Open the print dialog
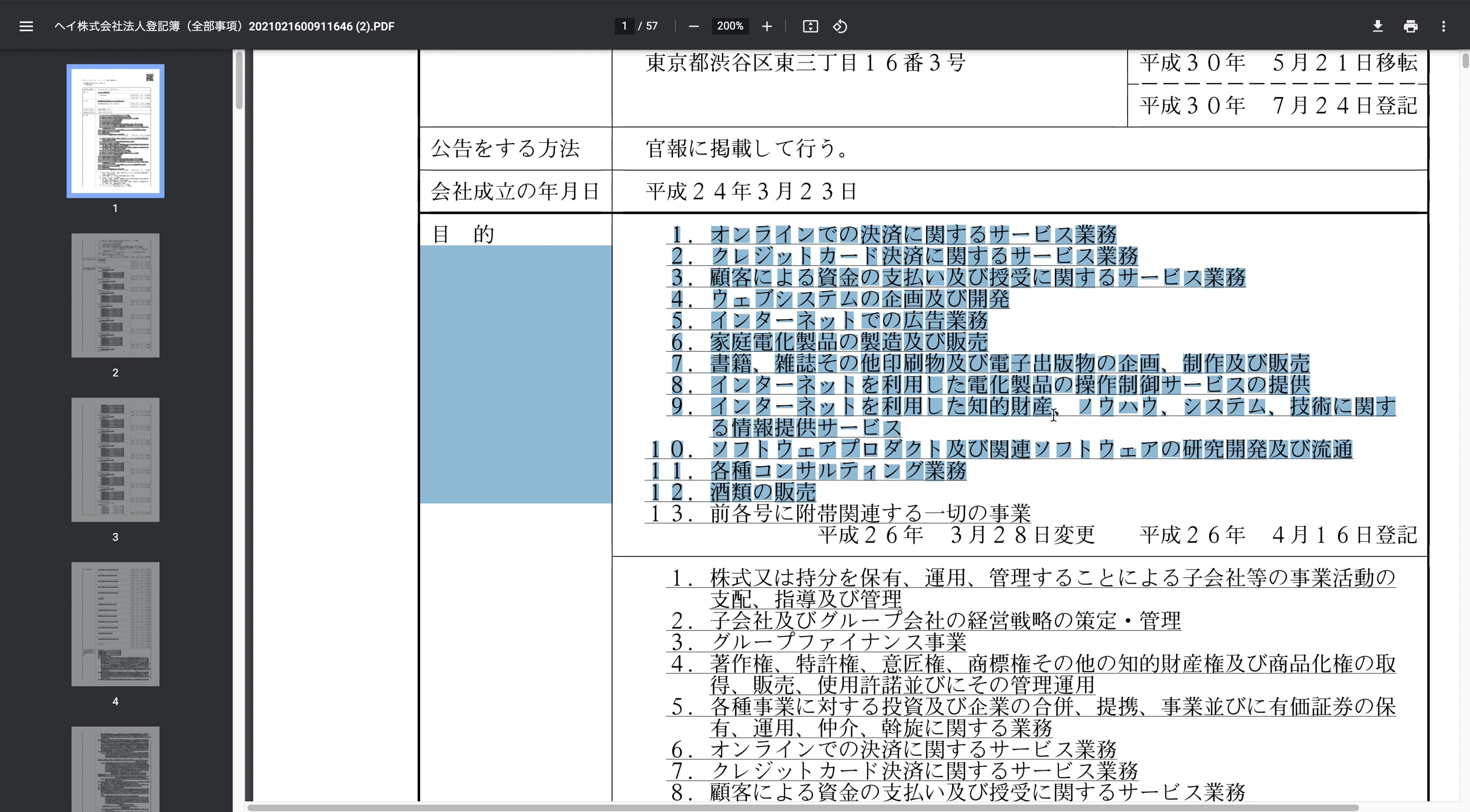 1411,27
